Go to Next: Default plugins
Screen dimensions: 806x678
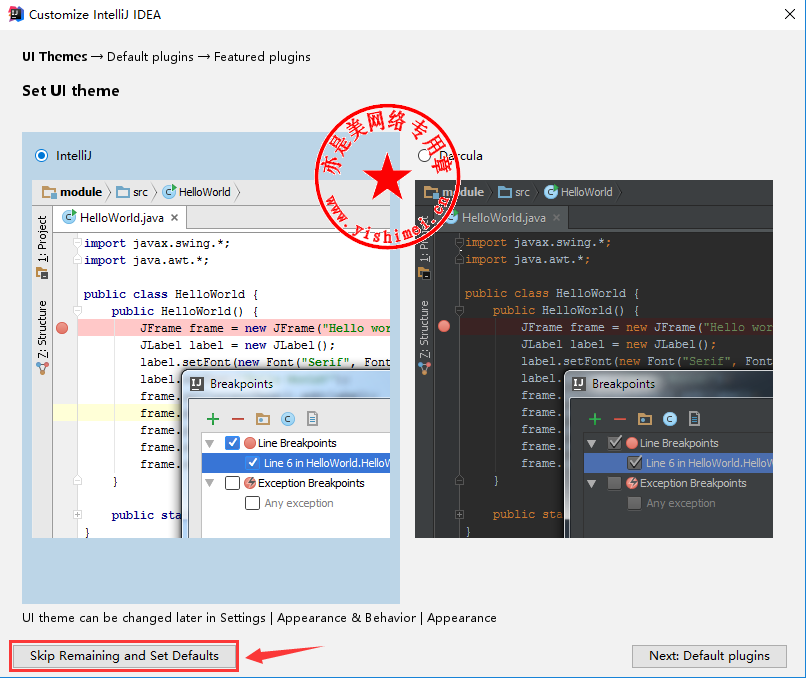(x=709, y=656)
